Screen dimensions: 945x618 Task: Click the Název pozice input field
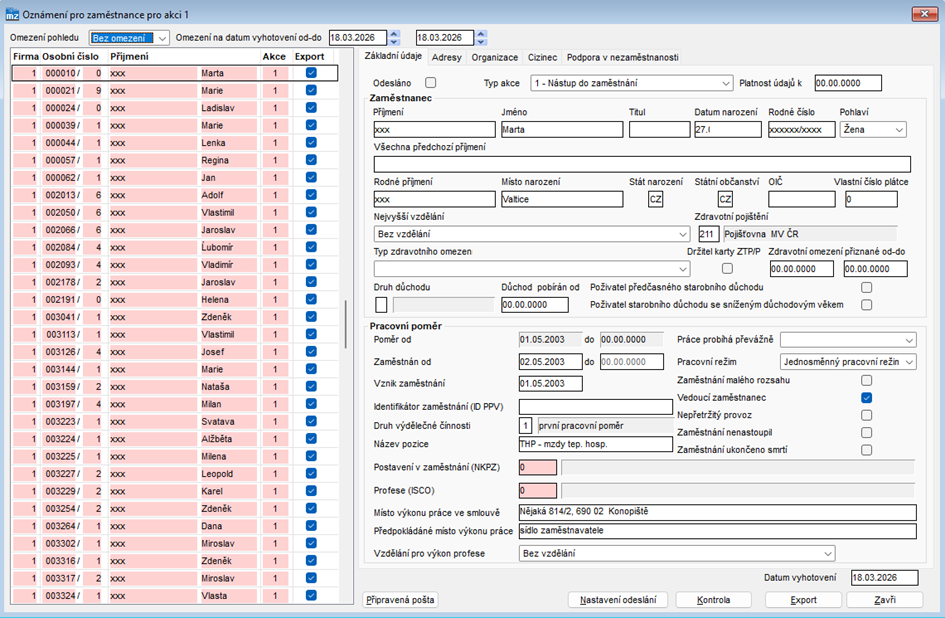point(595,444)
